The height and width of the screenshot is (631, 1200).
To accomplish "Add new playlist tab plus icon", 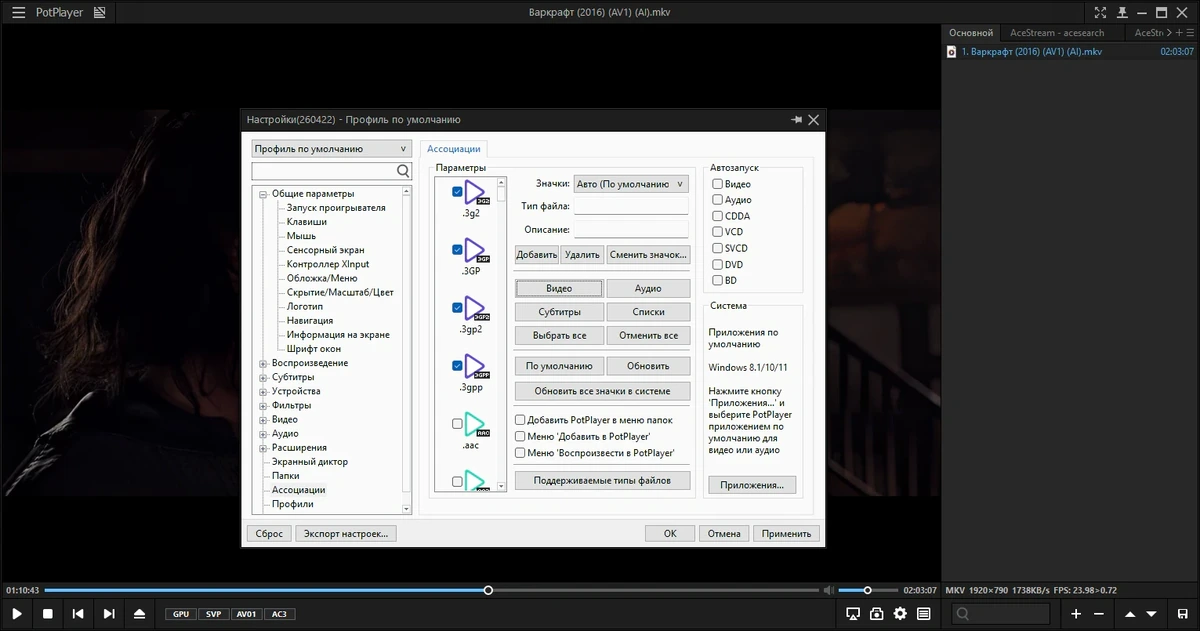I will [x=1179, y=33].
